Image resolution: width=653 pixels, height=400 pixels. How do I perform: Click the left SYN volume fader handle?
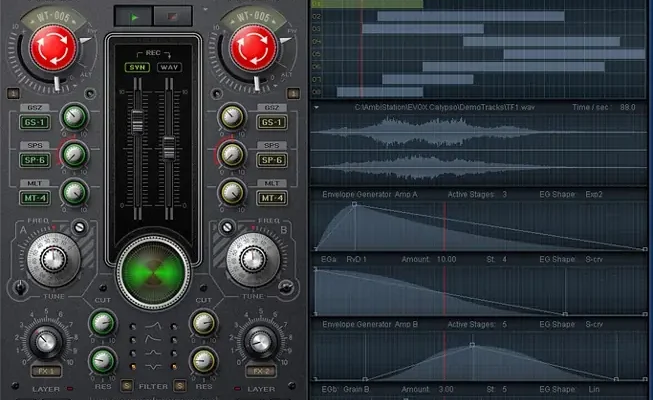[134, 121]
